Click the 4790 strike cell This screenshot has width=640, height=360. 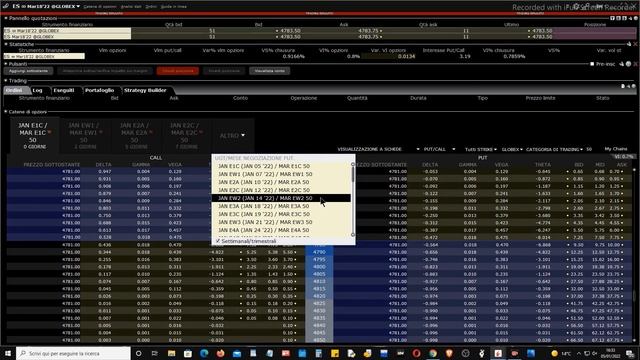319,252
